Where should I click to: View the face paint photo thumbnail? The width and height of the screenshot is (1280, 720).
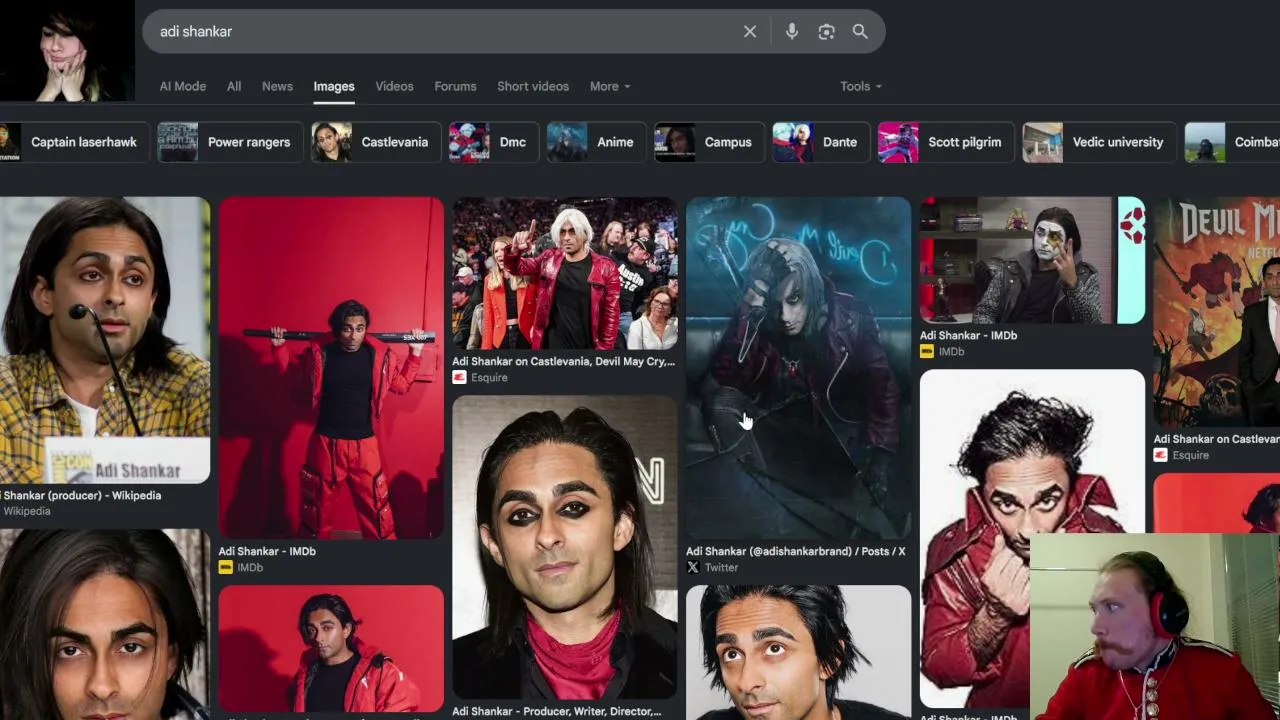1032,260
